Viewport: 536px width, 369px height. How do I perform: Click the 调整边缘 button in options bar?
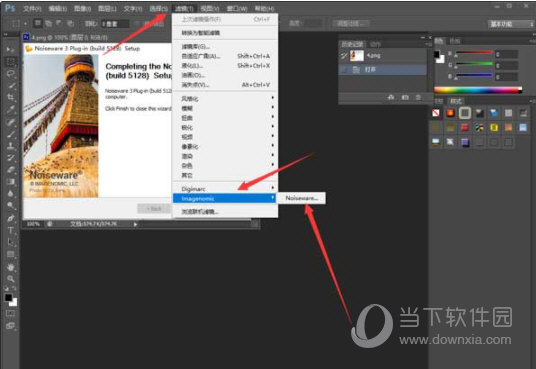350,24
